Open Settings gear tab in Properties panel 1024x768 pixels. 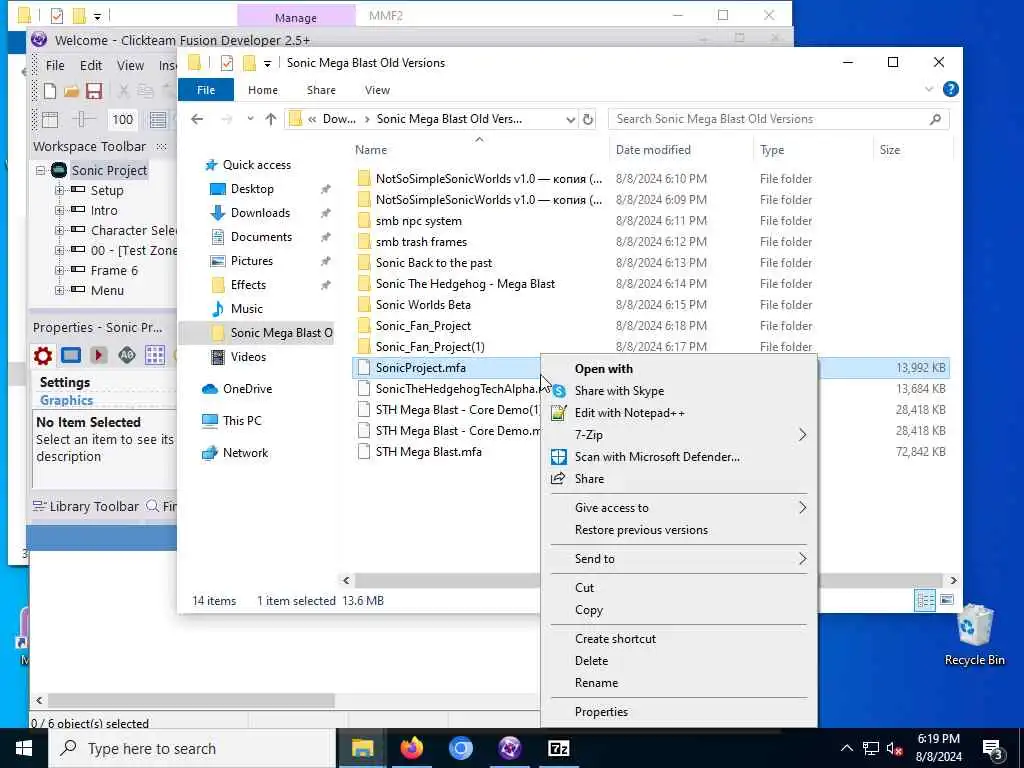[x=43, y=355]
